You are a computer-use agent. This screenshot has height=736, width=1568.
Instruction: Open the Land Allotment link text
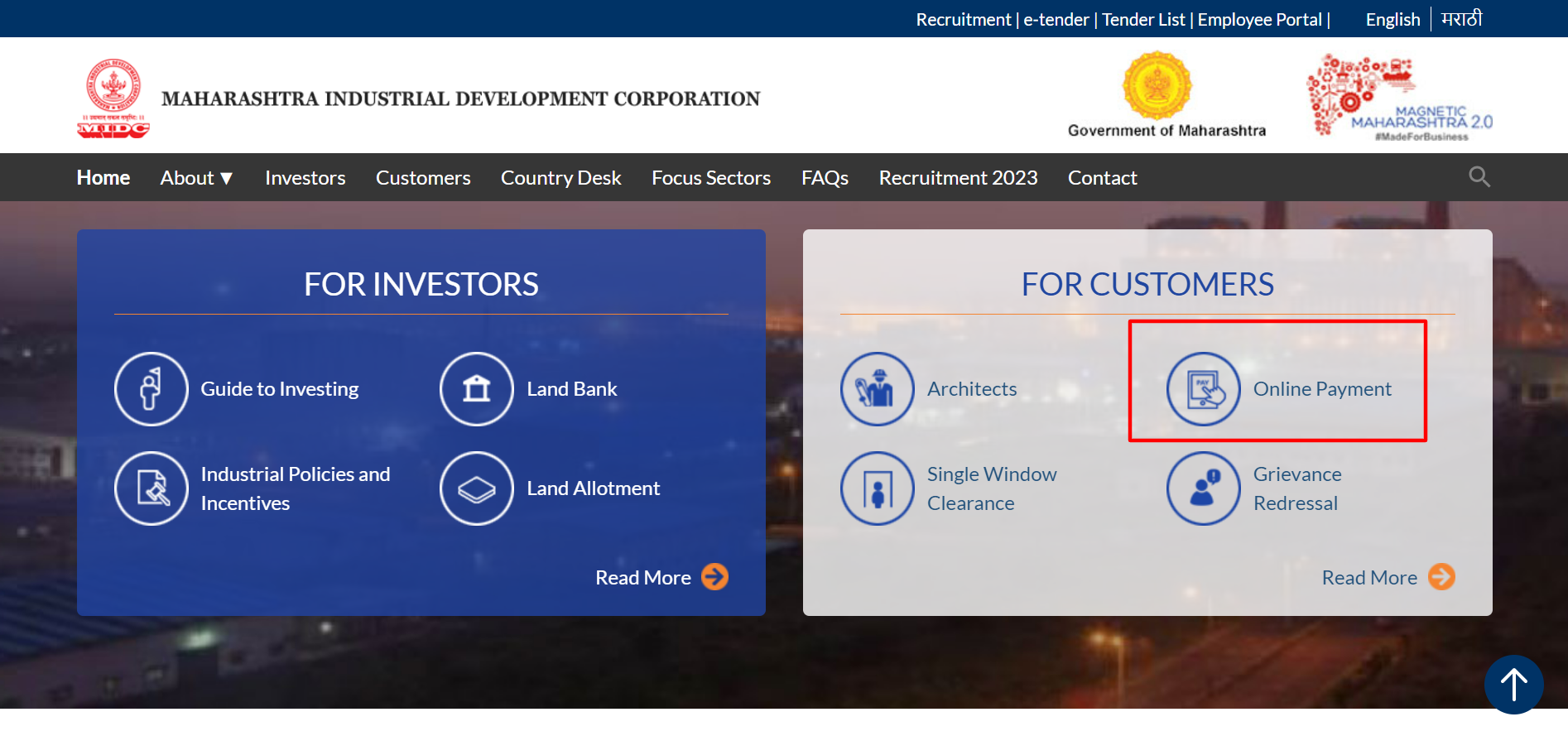tap(594, 488)
